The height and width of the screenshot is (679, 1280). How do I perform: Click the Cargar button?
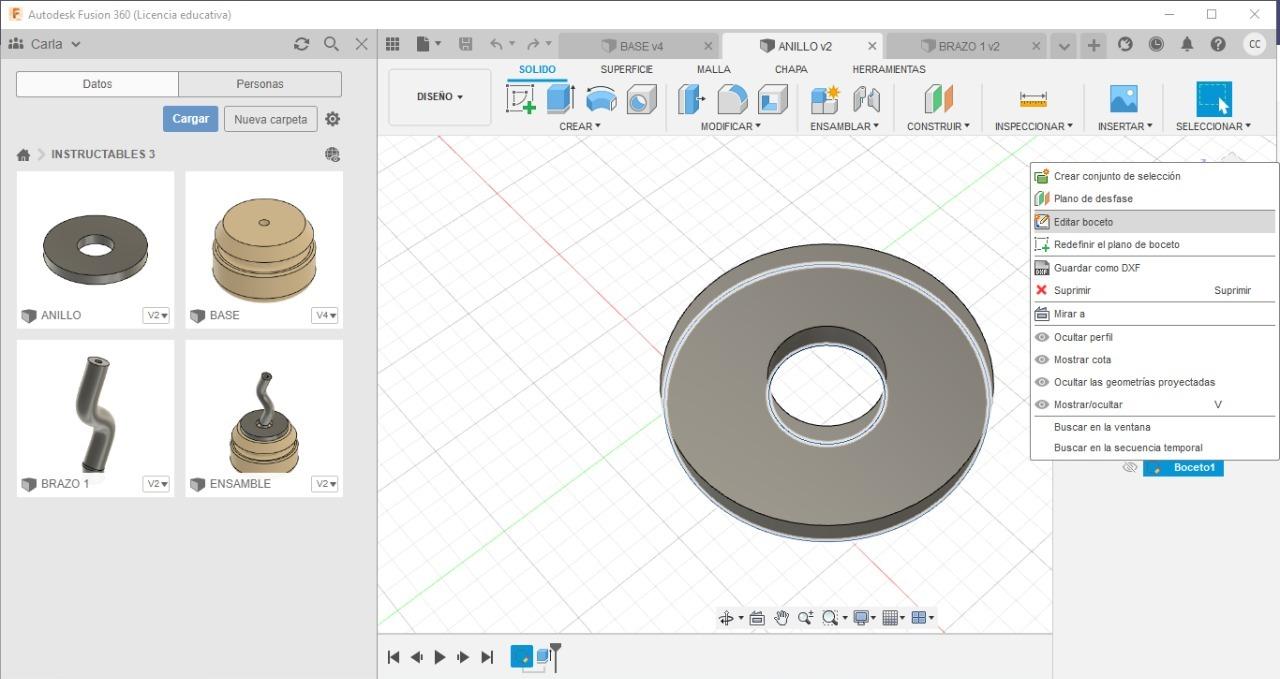pos(190,119)
